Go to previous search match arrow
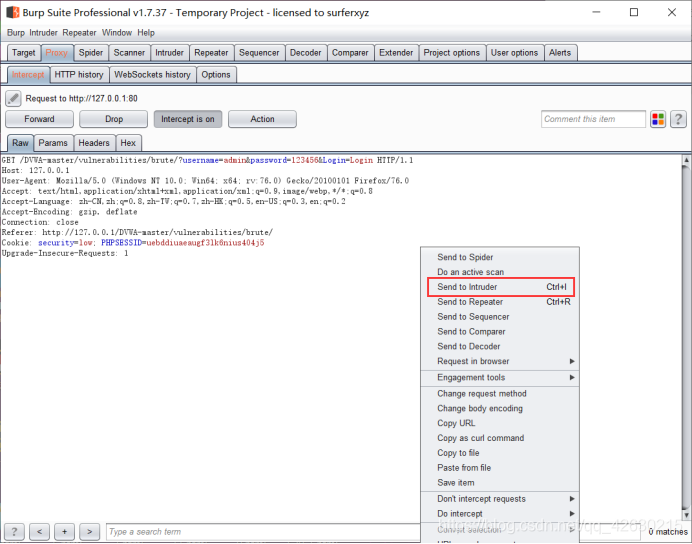Screen dimensions: 692x544 point(39,532)
